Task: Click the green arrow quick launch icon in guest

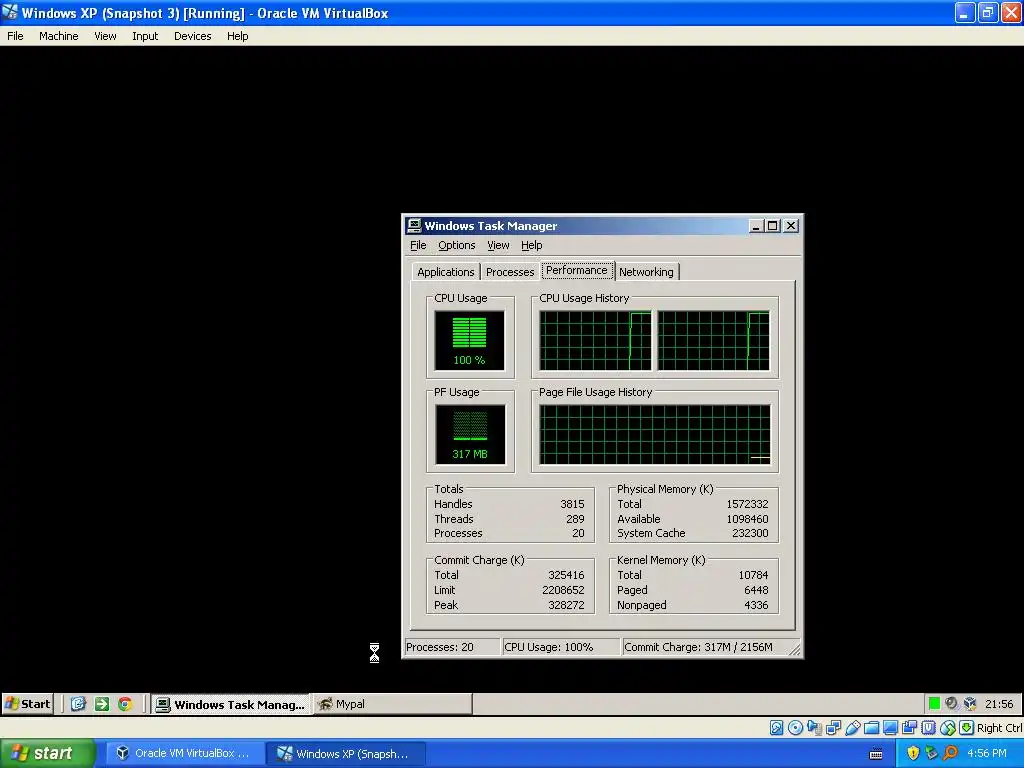Action: (102, 703)
